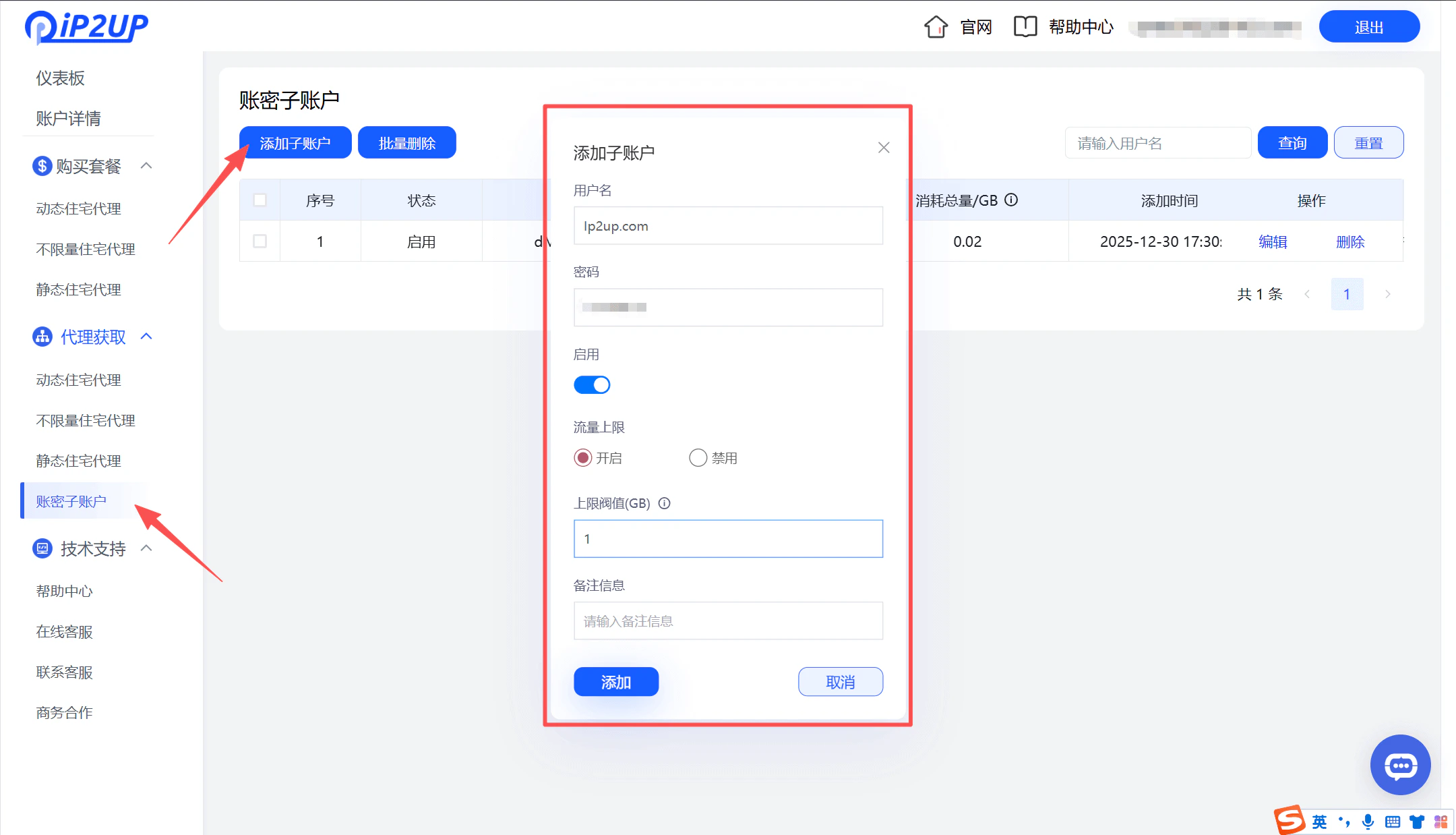The height and width of the screenshot is (835, 1456).
Task: Check the header select-all checkbox
Action: click(260, 200)
